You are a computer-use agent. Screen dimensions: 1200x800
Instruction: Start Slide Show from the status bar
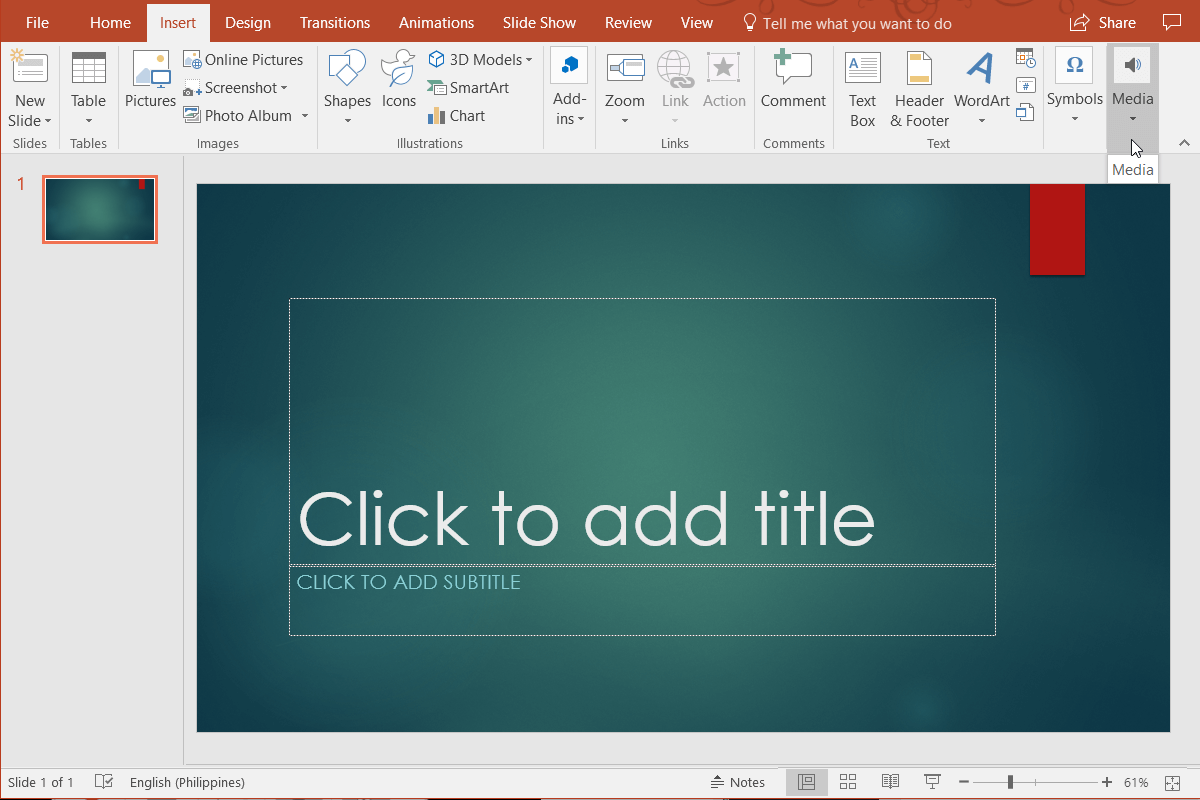click(x=932, y=782)
